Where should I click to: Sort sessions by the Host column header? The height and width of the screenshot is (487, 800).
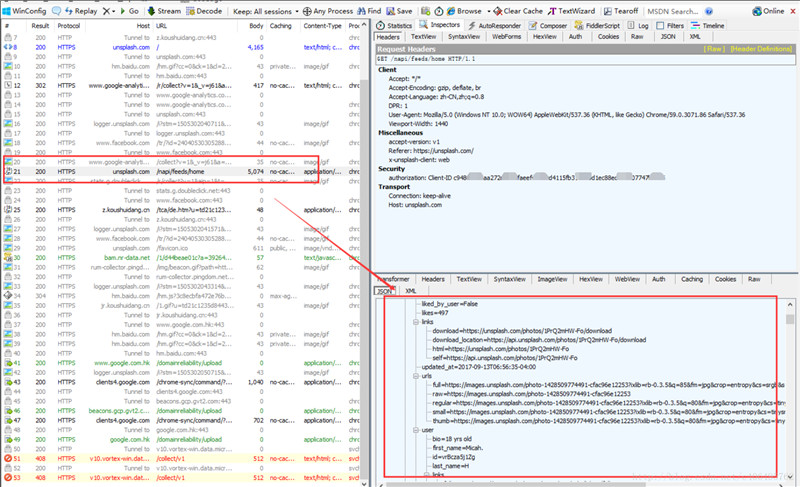coord(143,25)
